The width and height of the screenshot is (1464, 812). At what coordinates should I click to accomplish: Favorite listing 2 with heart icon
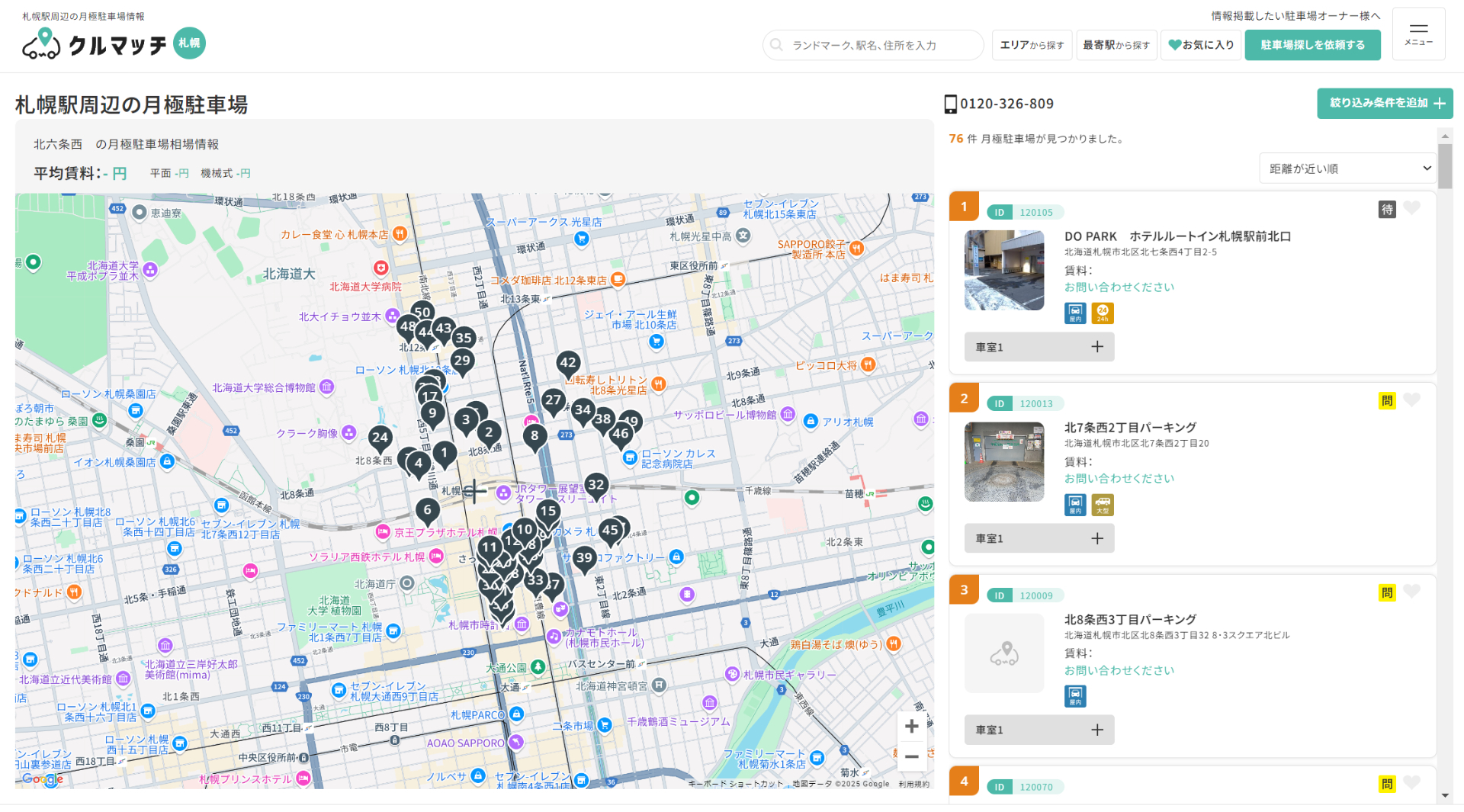1412,400
